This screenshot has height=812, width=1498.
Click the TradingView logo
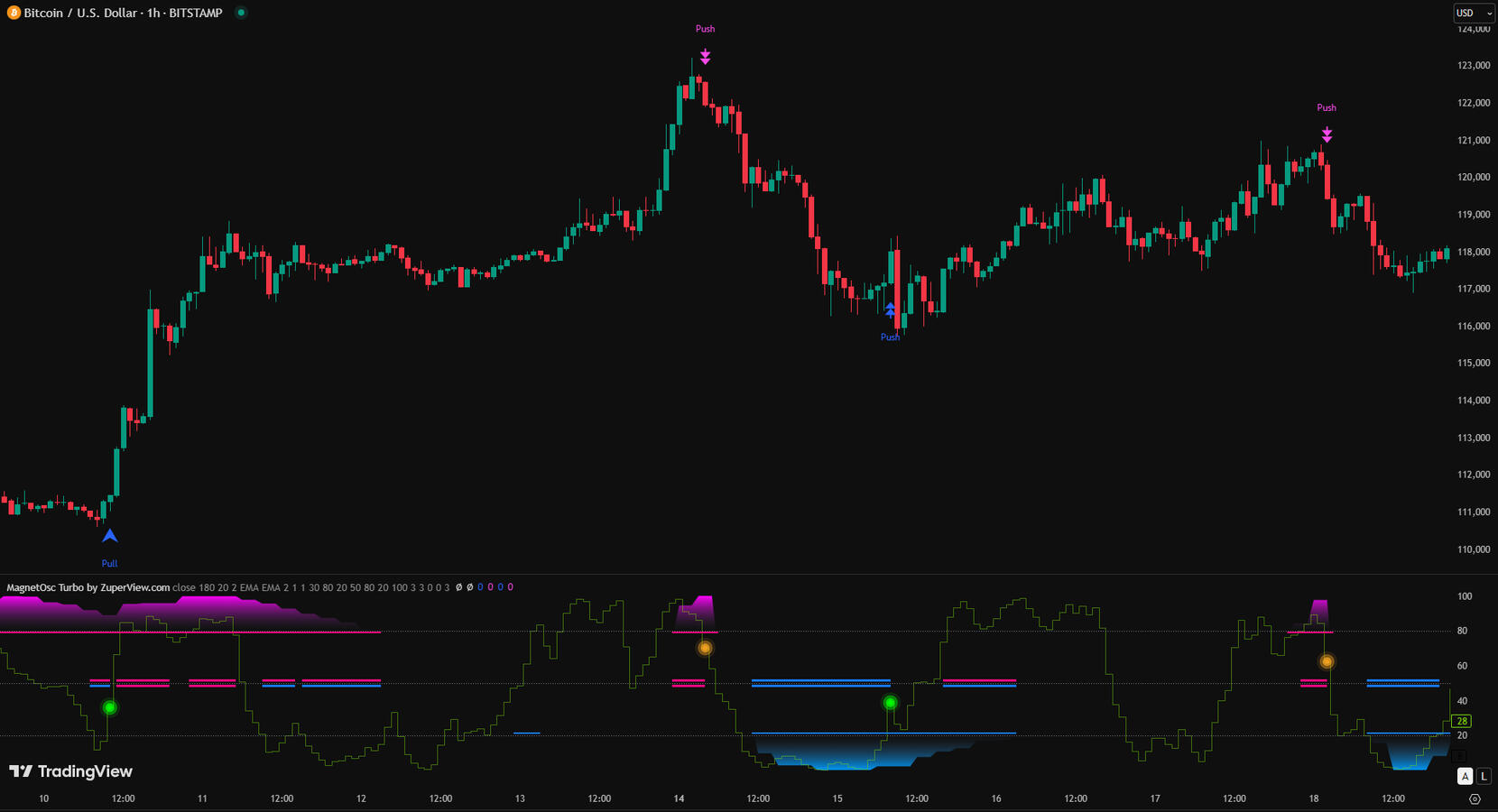point(70,771)
